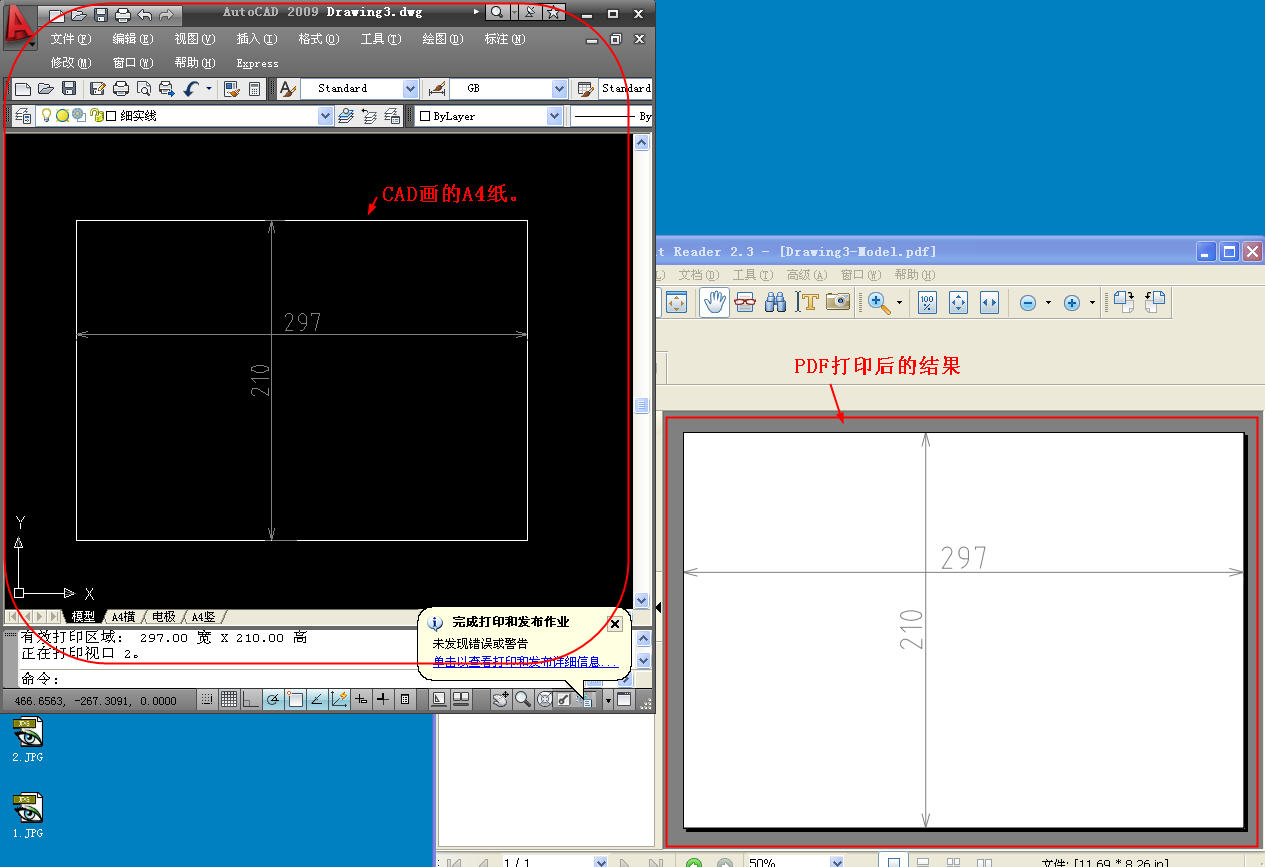Open the ByLayer color dropdown
1265x867 pixels.
point(555,116)
